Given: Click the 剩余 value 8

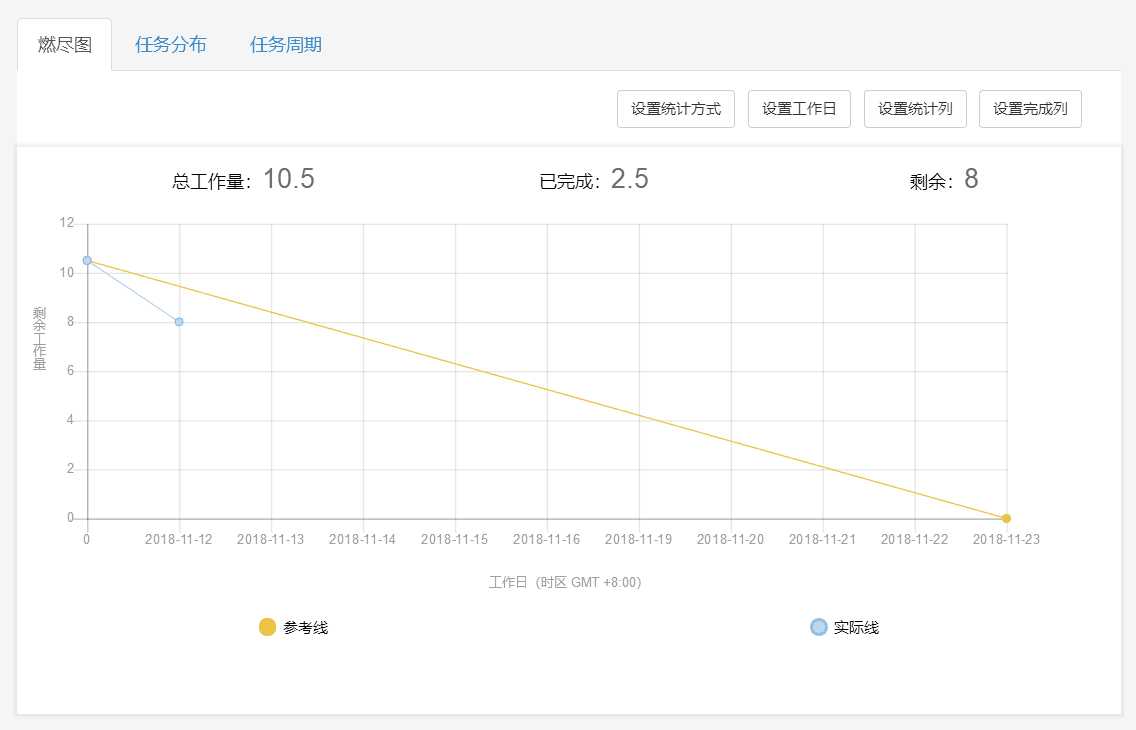Looking at the screenshot, I should tap(971, 179).
